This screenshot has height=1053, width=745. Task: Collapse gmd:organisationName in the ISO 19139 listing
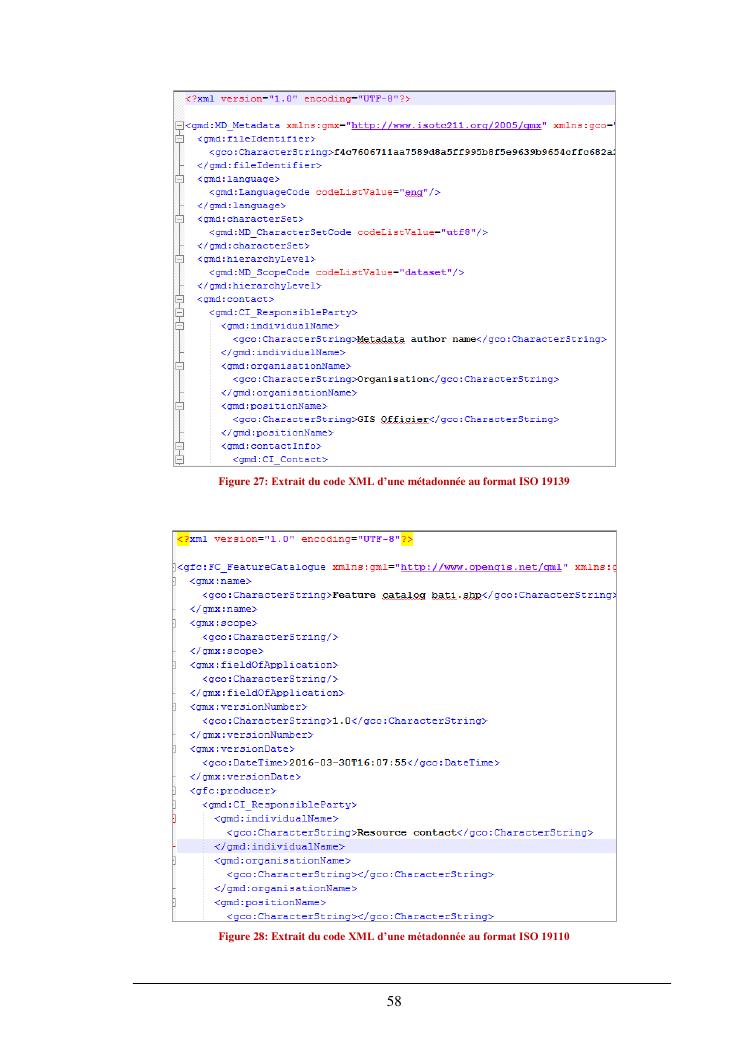click(178, 366)
